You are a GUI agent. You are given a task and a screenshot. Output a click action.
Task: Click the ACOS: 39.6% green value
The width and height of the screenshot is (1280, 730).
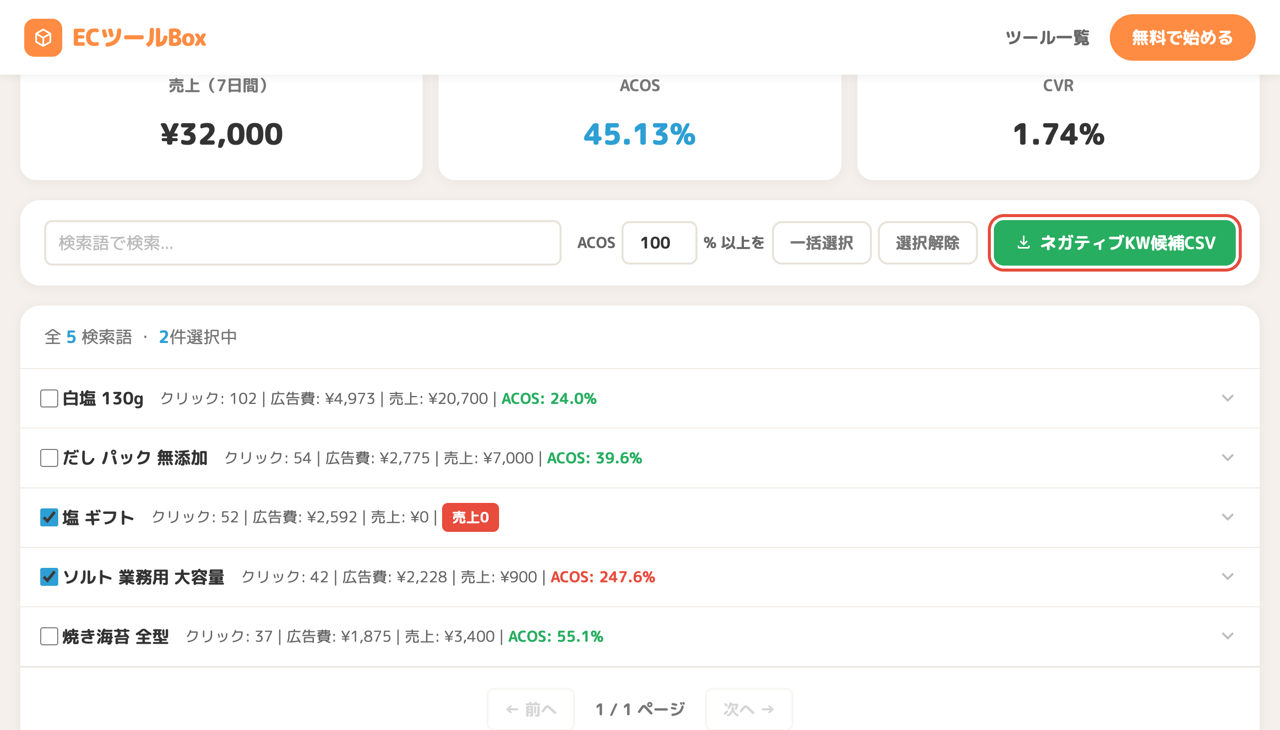[595, 458]
